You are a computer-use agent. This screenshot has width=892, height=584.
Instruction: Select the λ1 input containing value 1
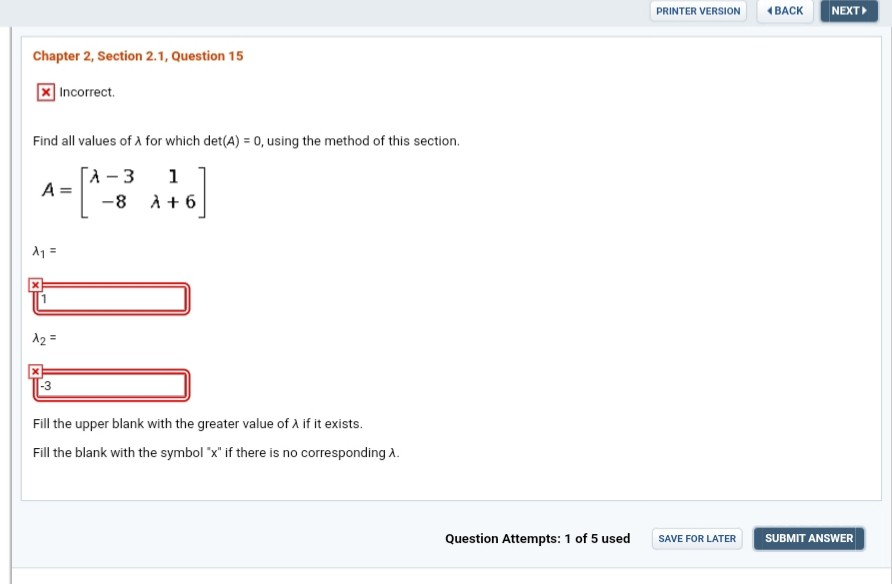[x=110, y=299]
